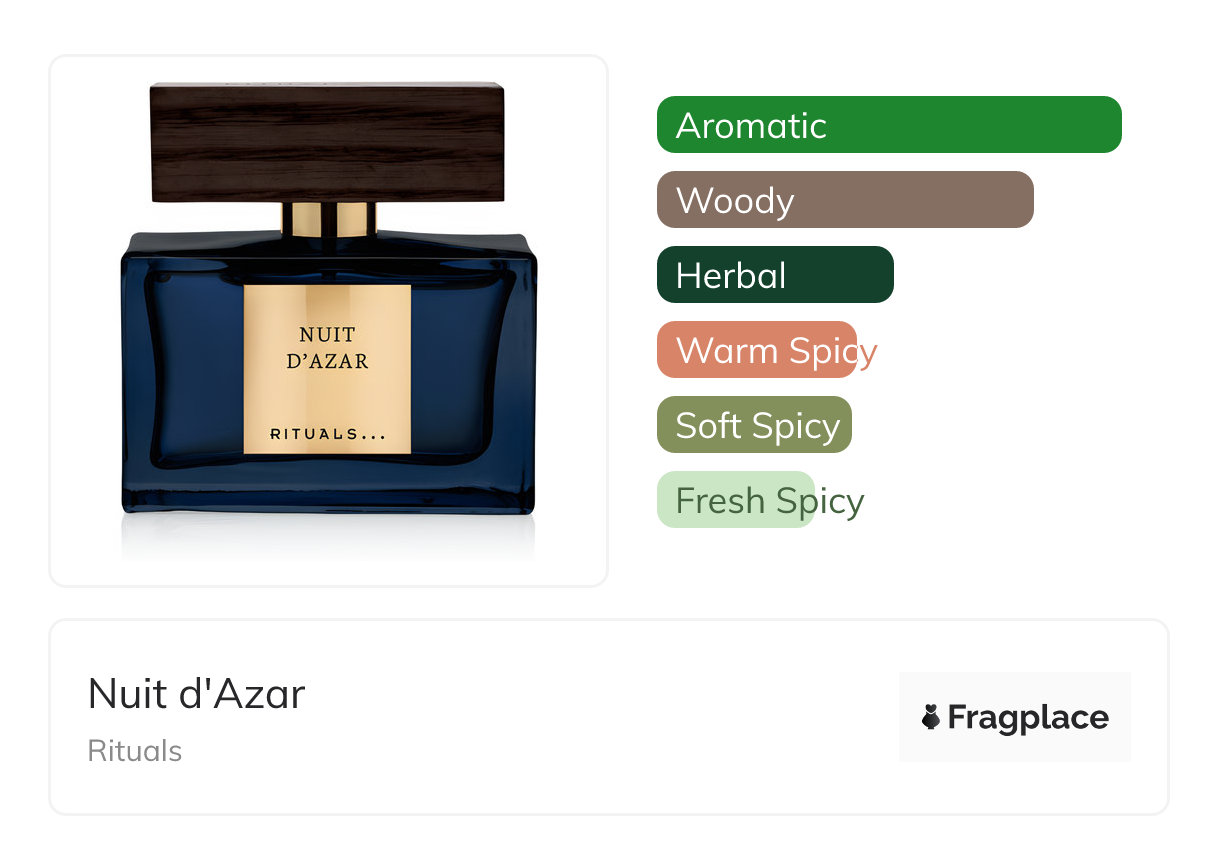Click the RITUALS... text on gold label

tap(327, 434)
